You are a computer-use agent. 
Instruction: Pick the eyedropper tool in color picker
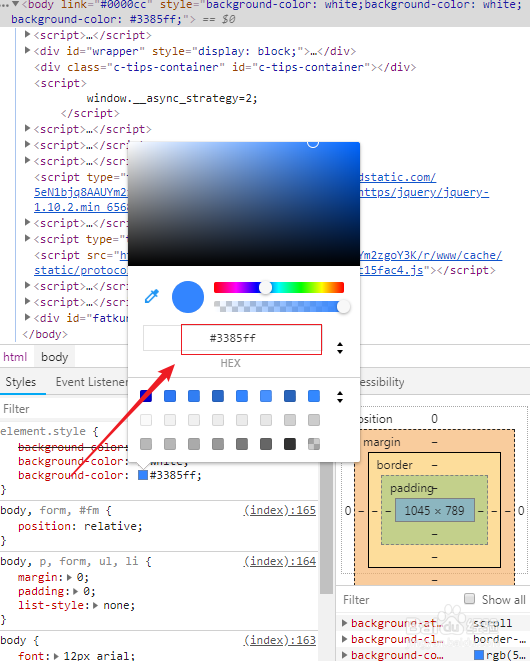pyautogui.click(x=152, y=296)
